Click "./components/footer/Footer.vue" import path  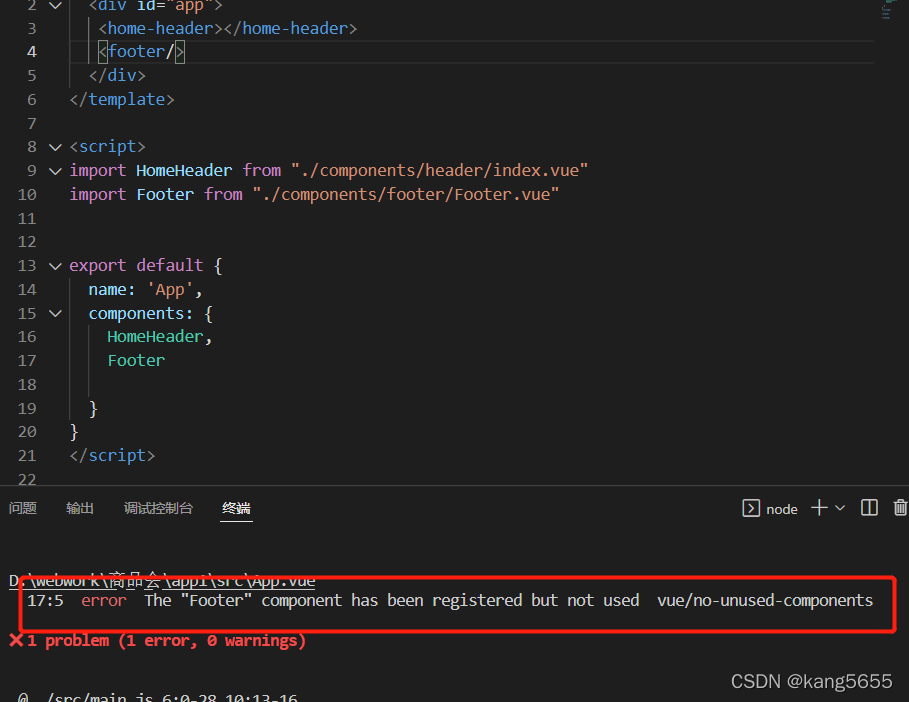(406, 194)
